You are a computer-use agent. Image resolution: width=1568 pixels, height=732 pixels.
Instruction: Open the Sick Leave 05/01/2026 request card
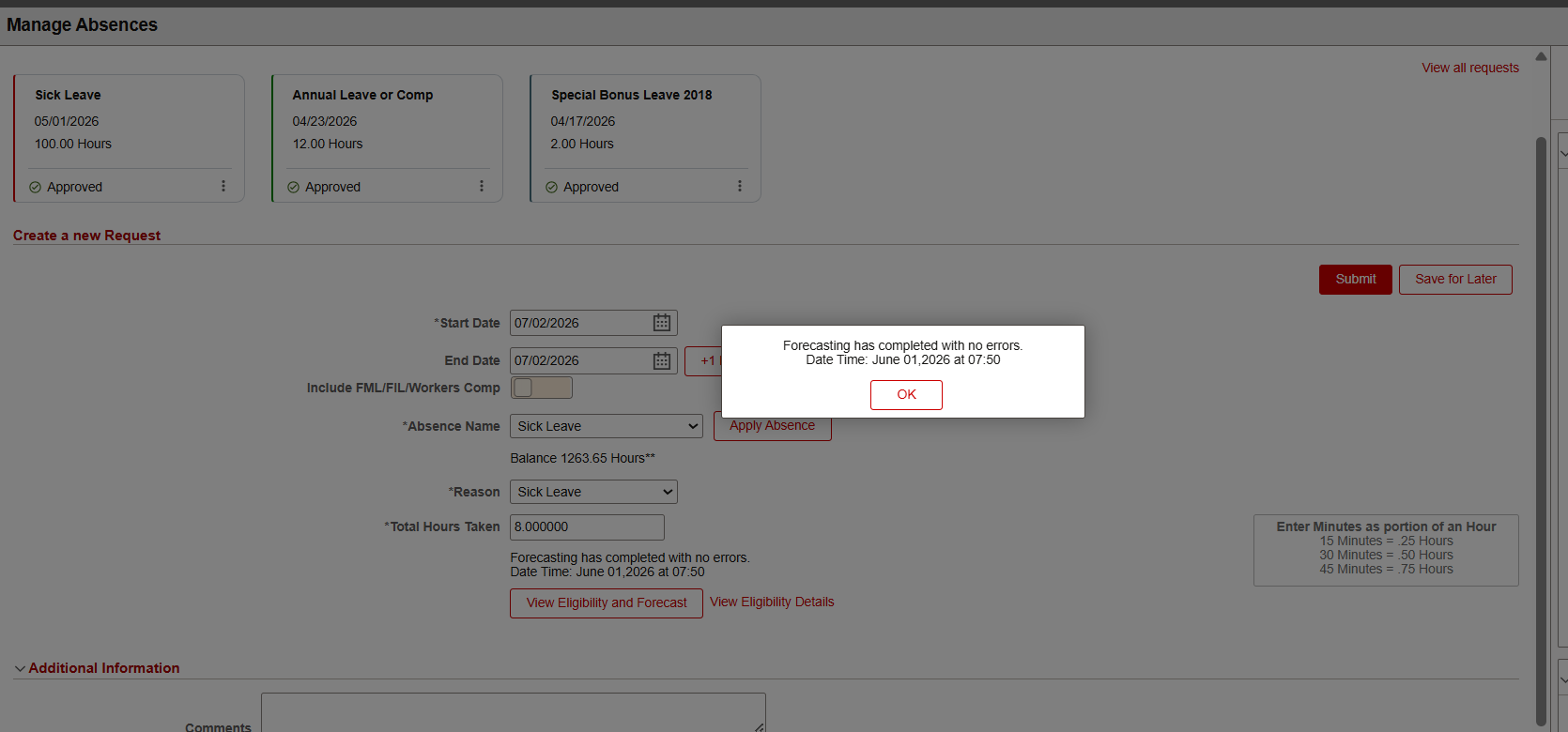(x=130, y=138)
